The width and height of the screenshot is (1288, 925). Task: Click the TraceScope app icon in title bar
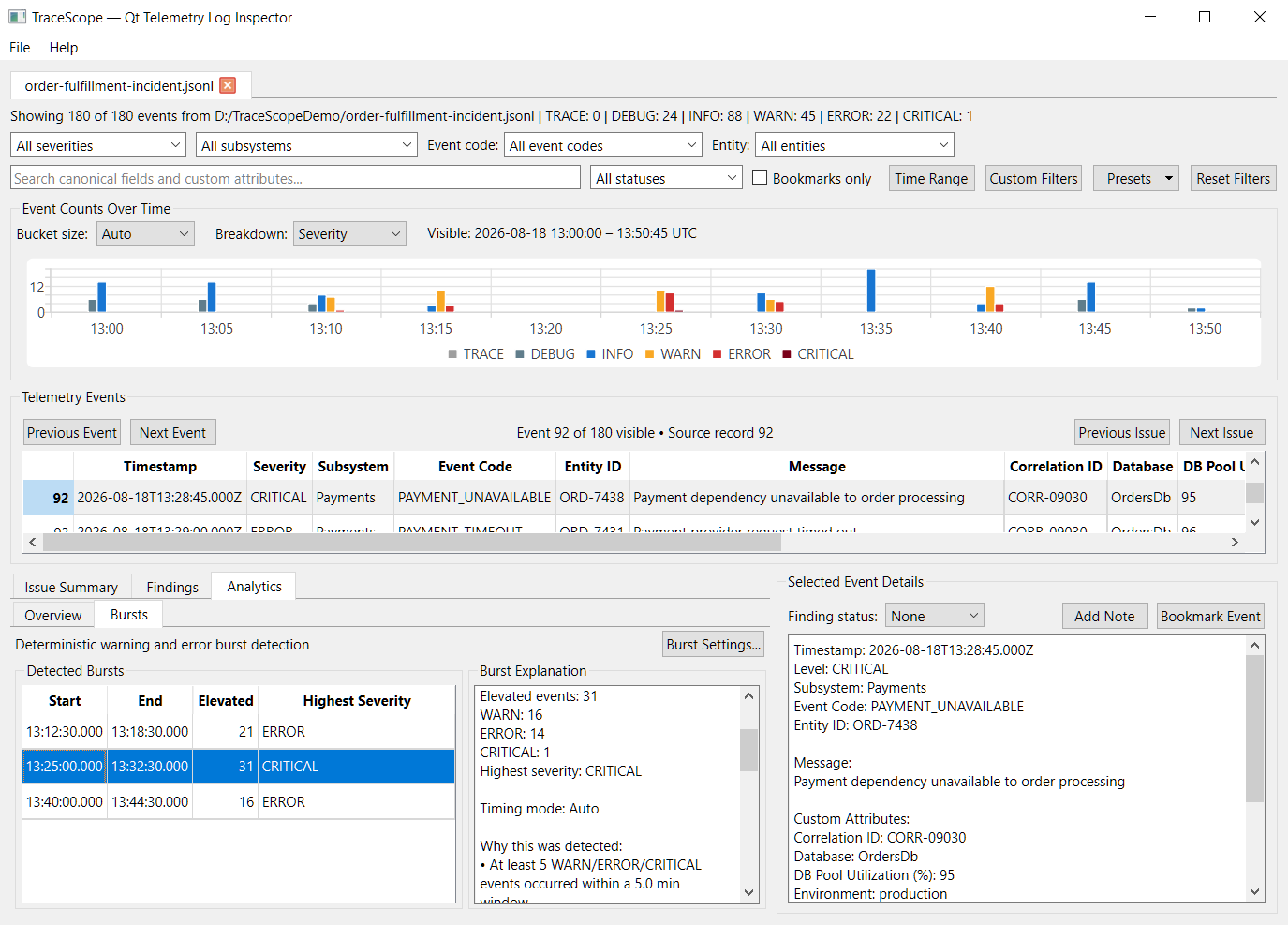pos(17,17)
